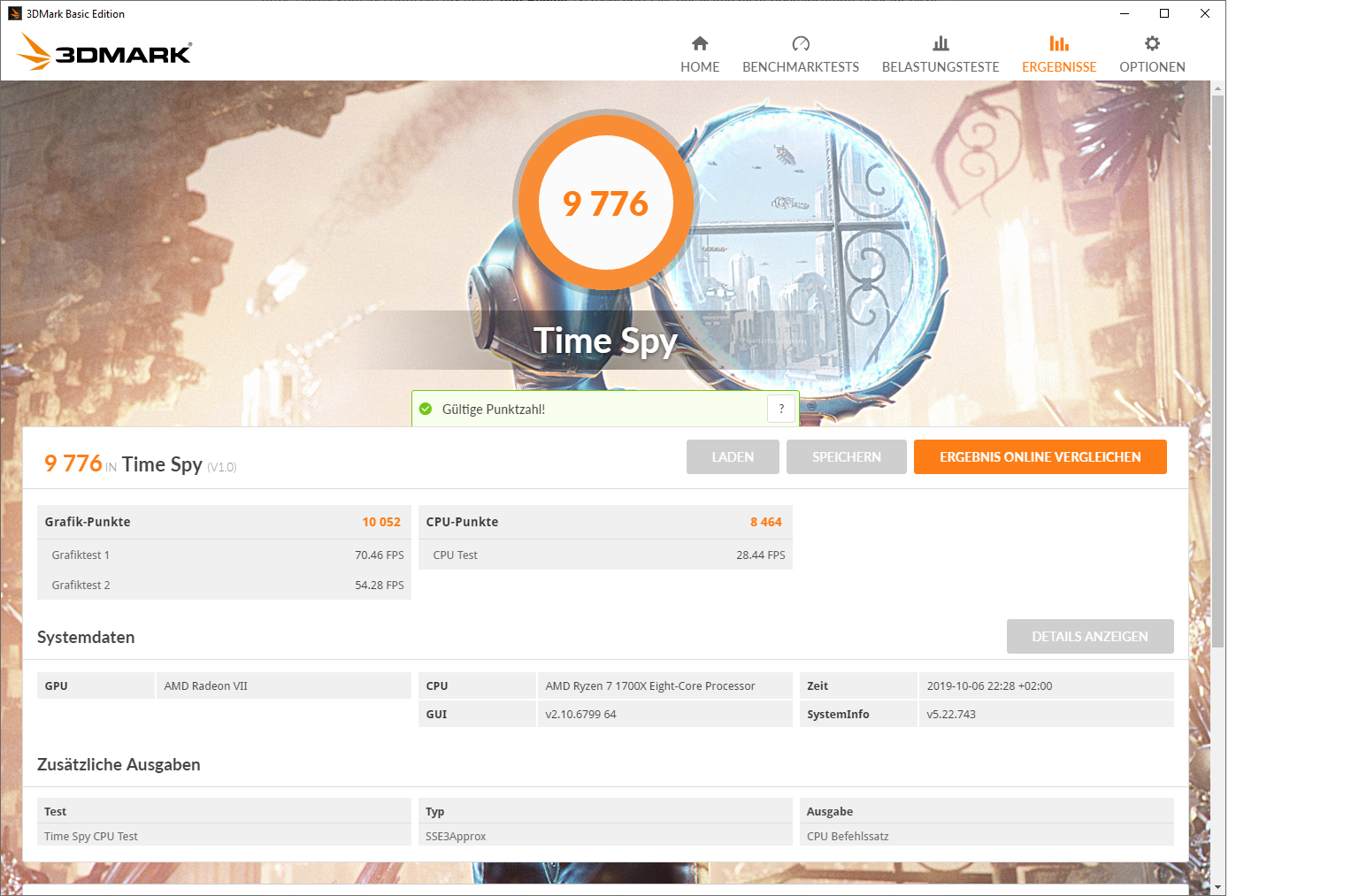Click the Benchmarktests gauge icon
The width and height of the screenshot is (1359, 896).
point(801,43)
